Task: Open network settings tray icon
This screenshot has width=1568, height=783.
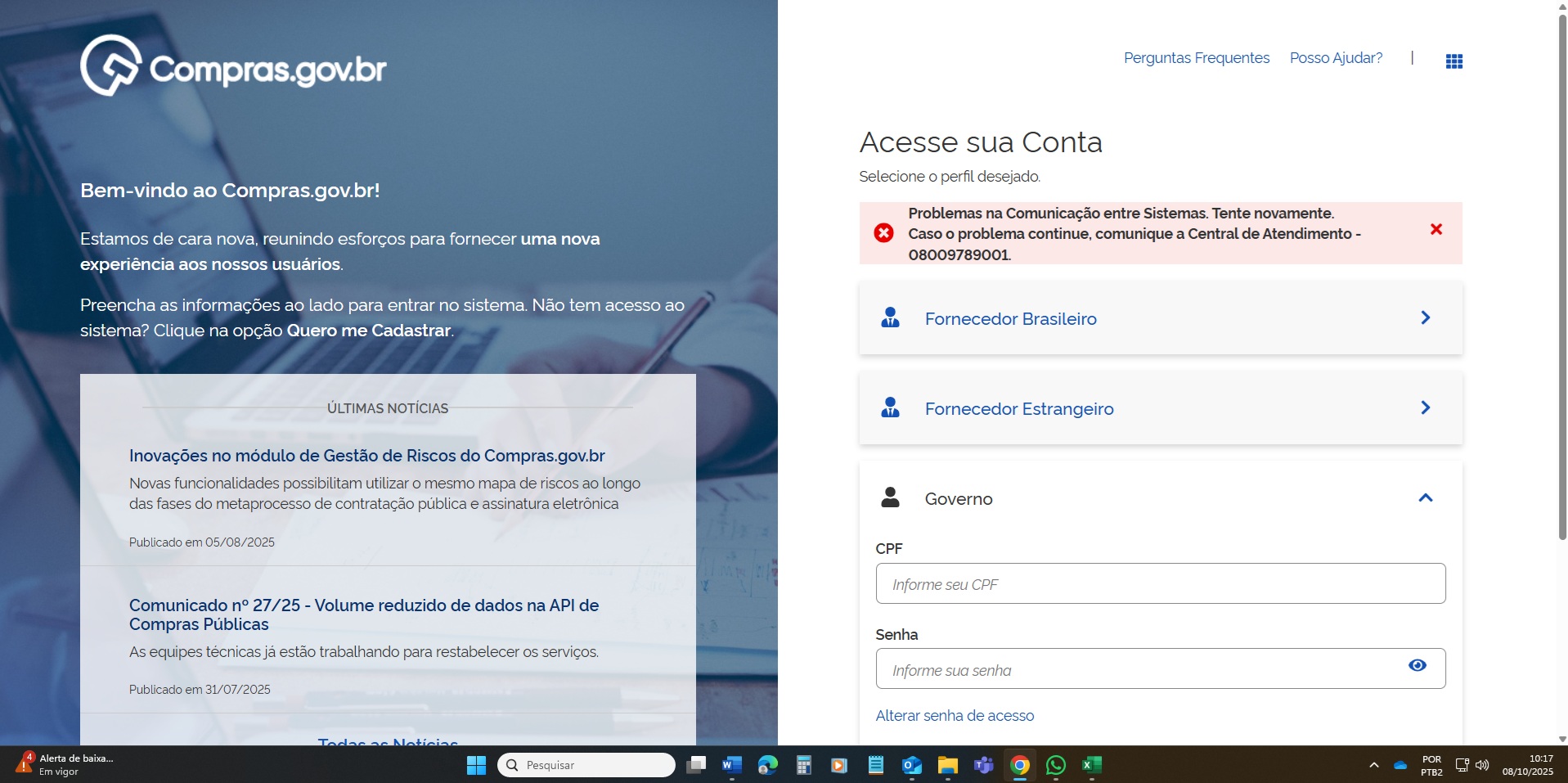Action: pyautogui.click(x=1462, y=765)
